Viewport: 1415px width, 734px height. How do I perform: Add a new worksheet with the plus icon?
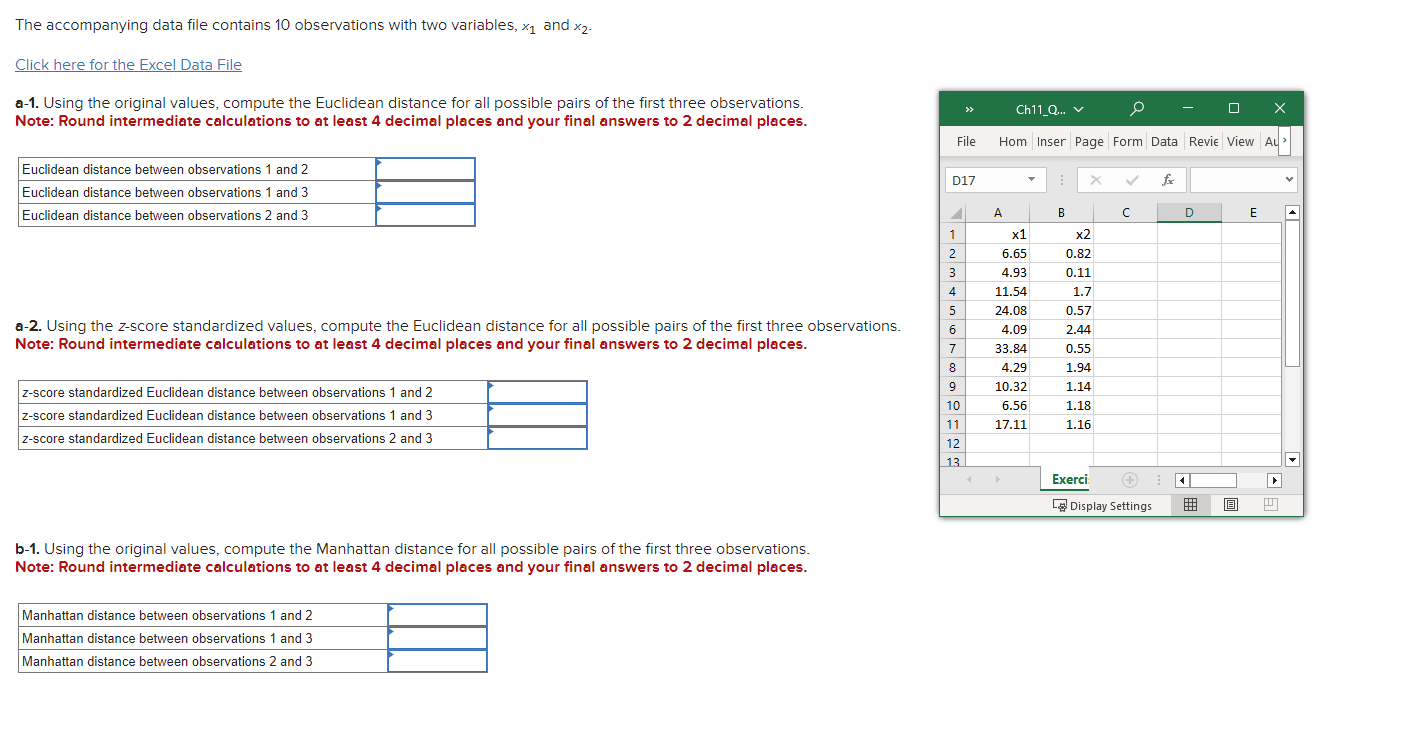coord(1129,479)
